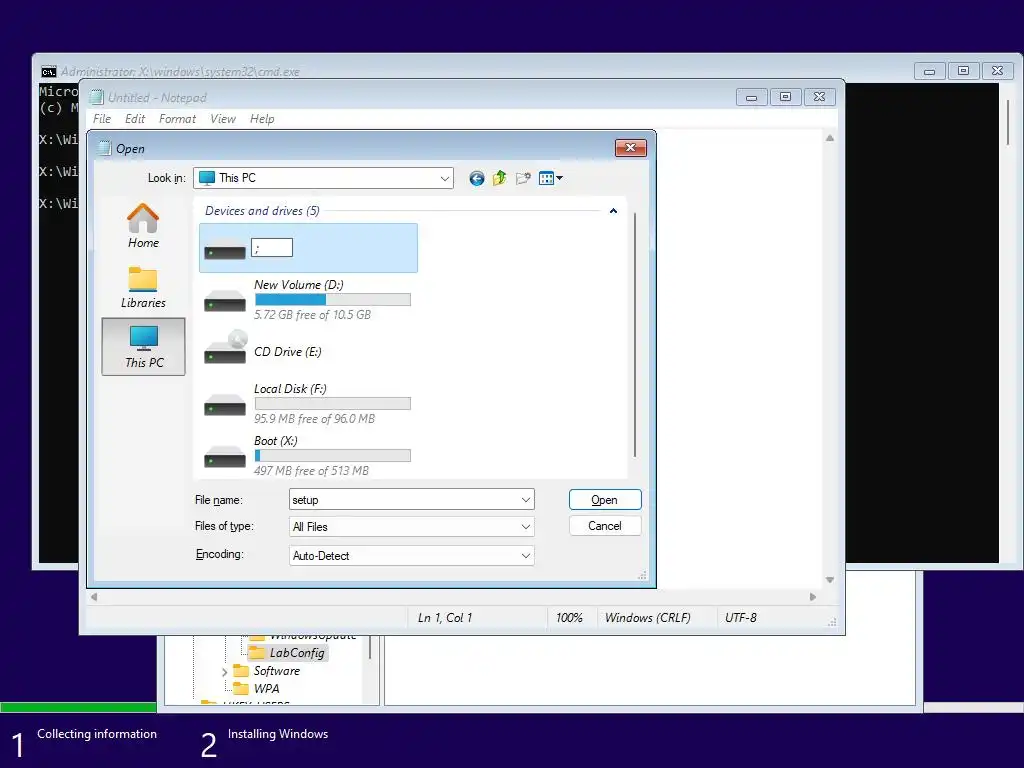
Task: Maximize the Notepad window
Action: click(x=786, y=97)
